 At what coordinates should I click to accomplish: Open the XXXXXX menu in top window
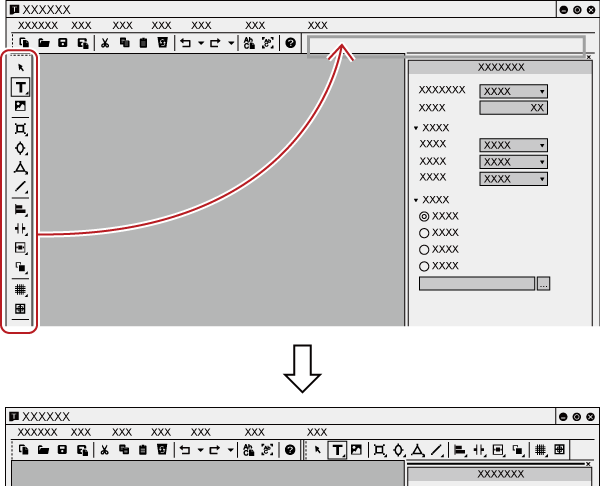pyautogui.click(x=38, y=25)
